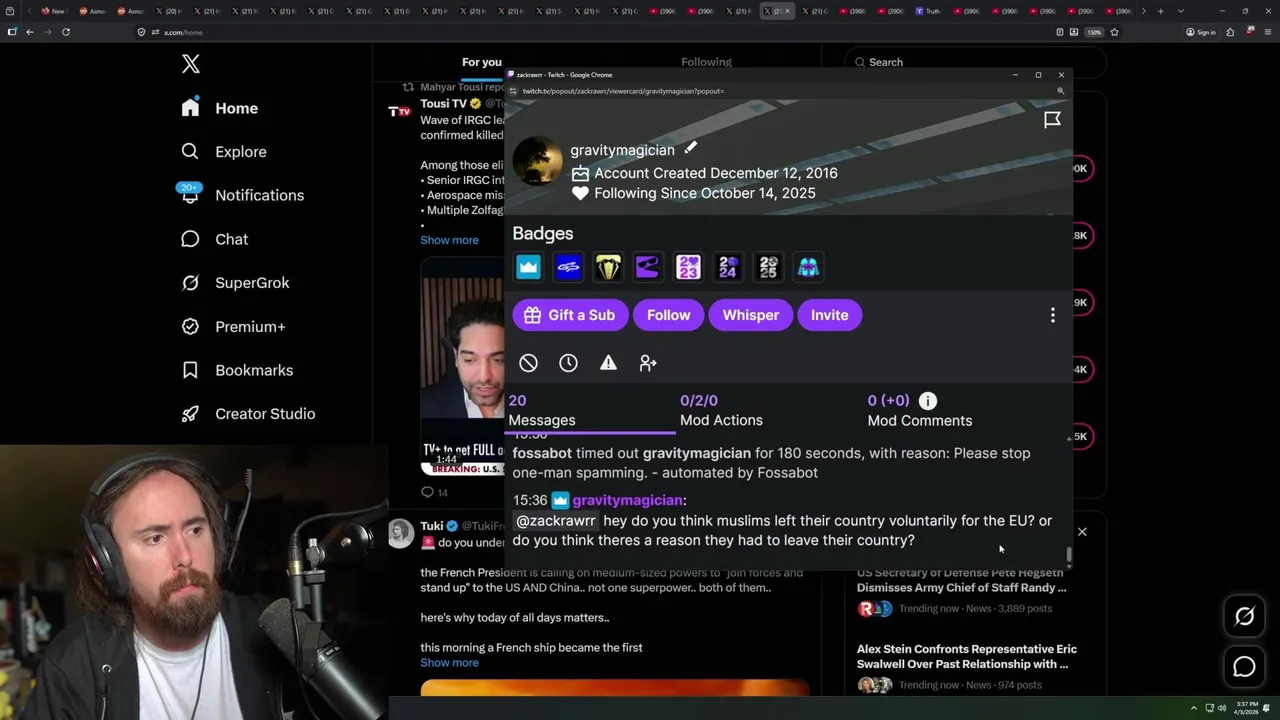Click the gold tuxedo badge
This screenshot has height=720, width=1280.
608,267
